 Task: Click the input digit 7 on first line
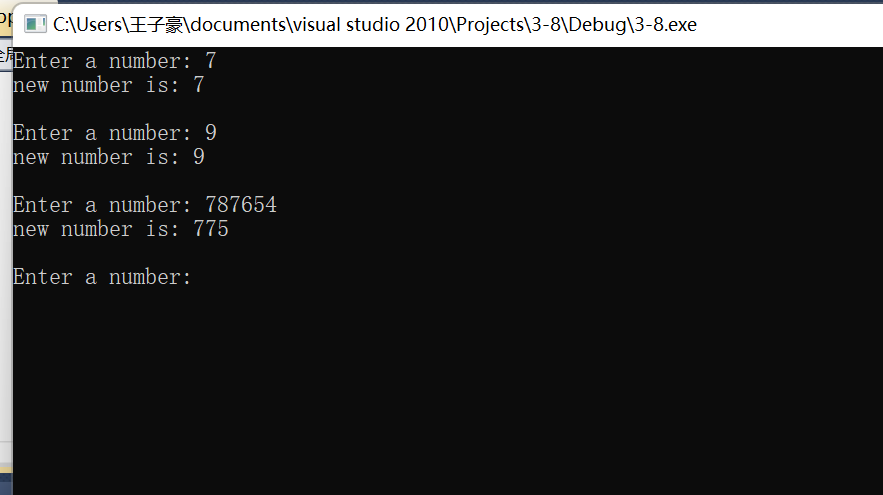[x=211, y=61]
